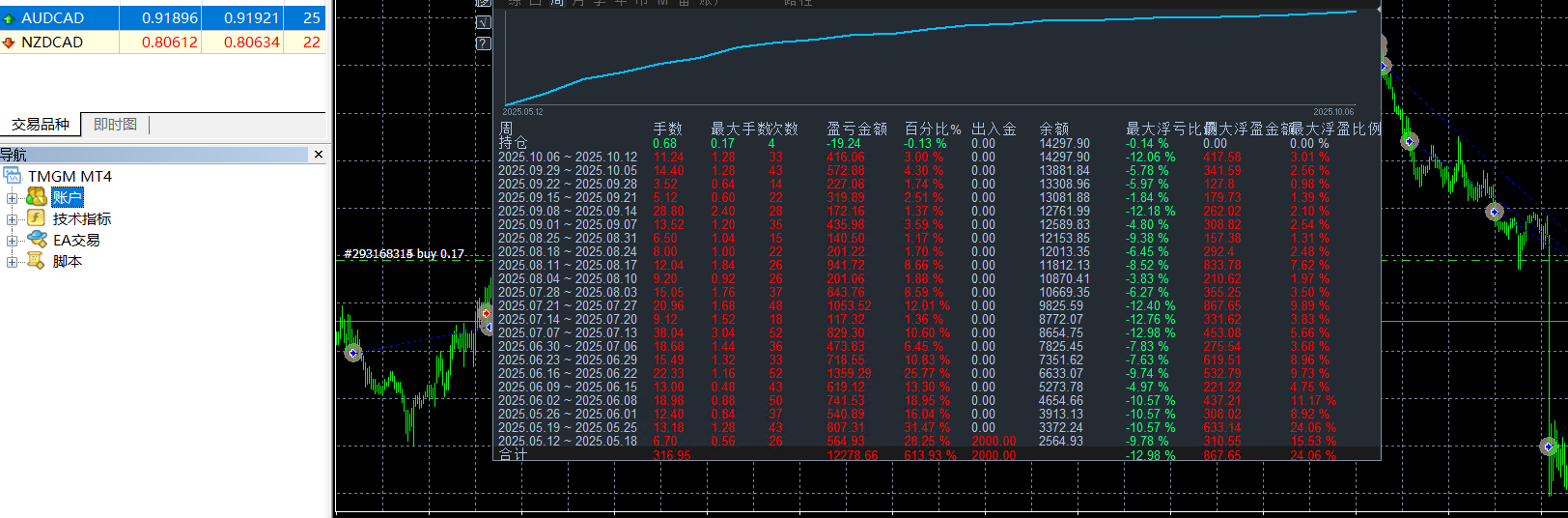Screen dimensions: 1568x518
Task: Click the 盈亏金额 column header
Action: (856, 129)
